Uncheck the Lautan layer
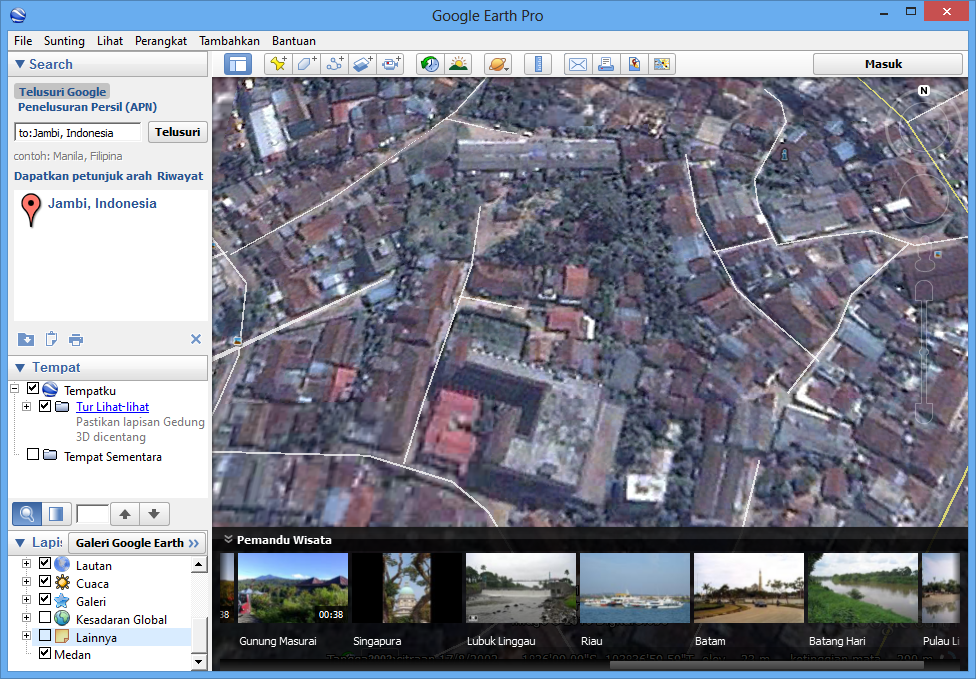 click(x=43, y=565)
